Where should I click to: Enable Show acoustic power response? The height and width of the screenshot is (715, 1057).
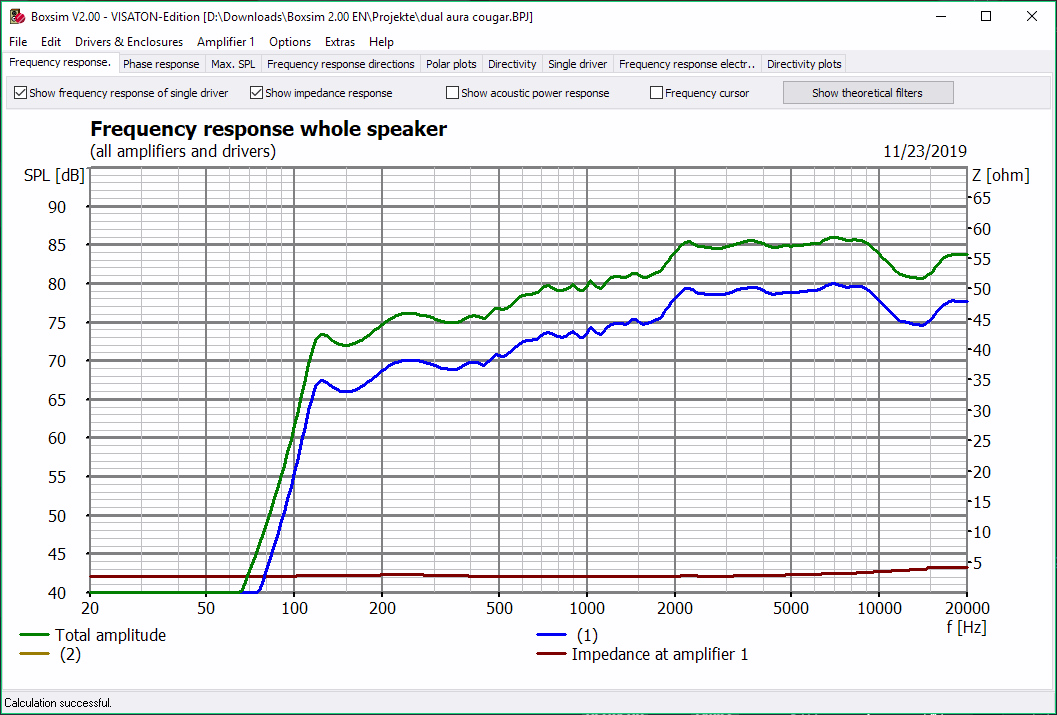pyautogui.click(x=452, y=93)
